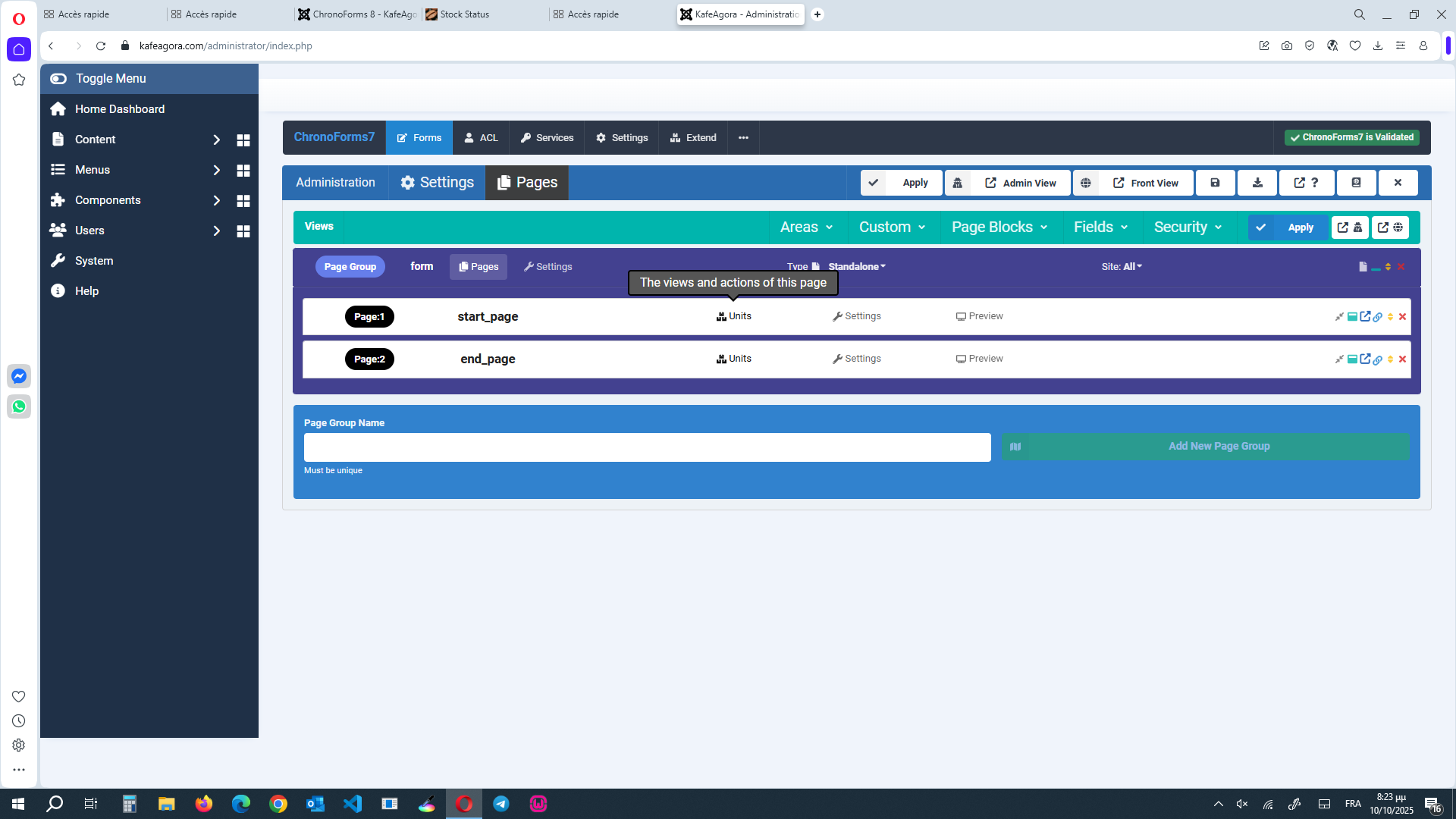
Task: Click the yellow reorder arrows on end_page
Action: 1389,359
